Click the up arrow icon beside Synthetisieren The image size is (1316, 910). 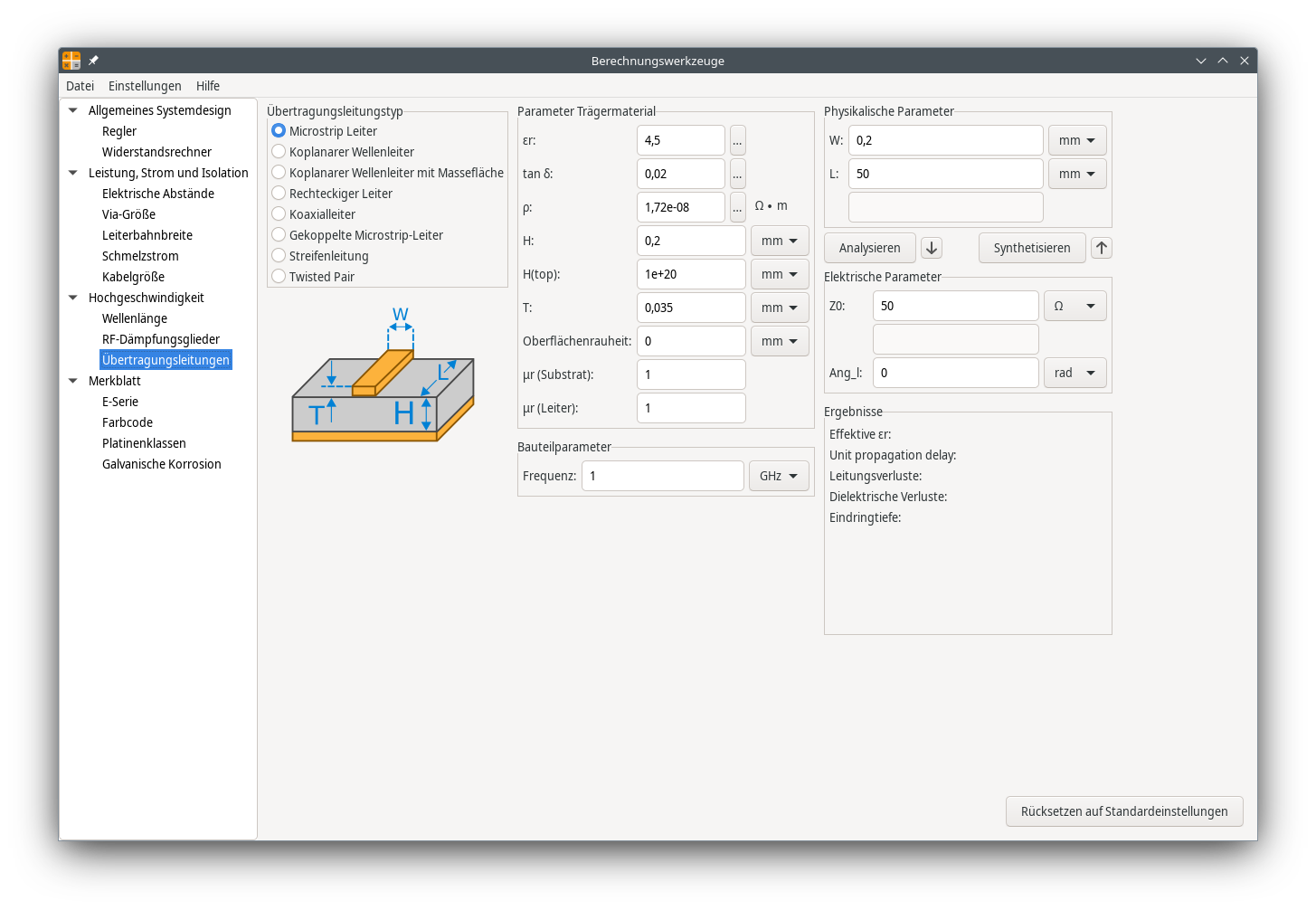[x=1101, y=248]
